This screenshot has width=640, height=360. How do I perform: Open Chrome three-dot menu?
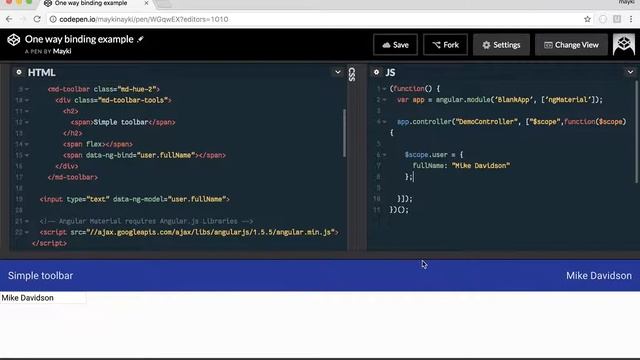pyautogui.click(x=631, y=19)
